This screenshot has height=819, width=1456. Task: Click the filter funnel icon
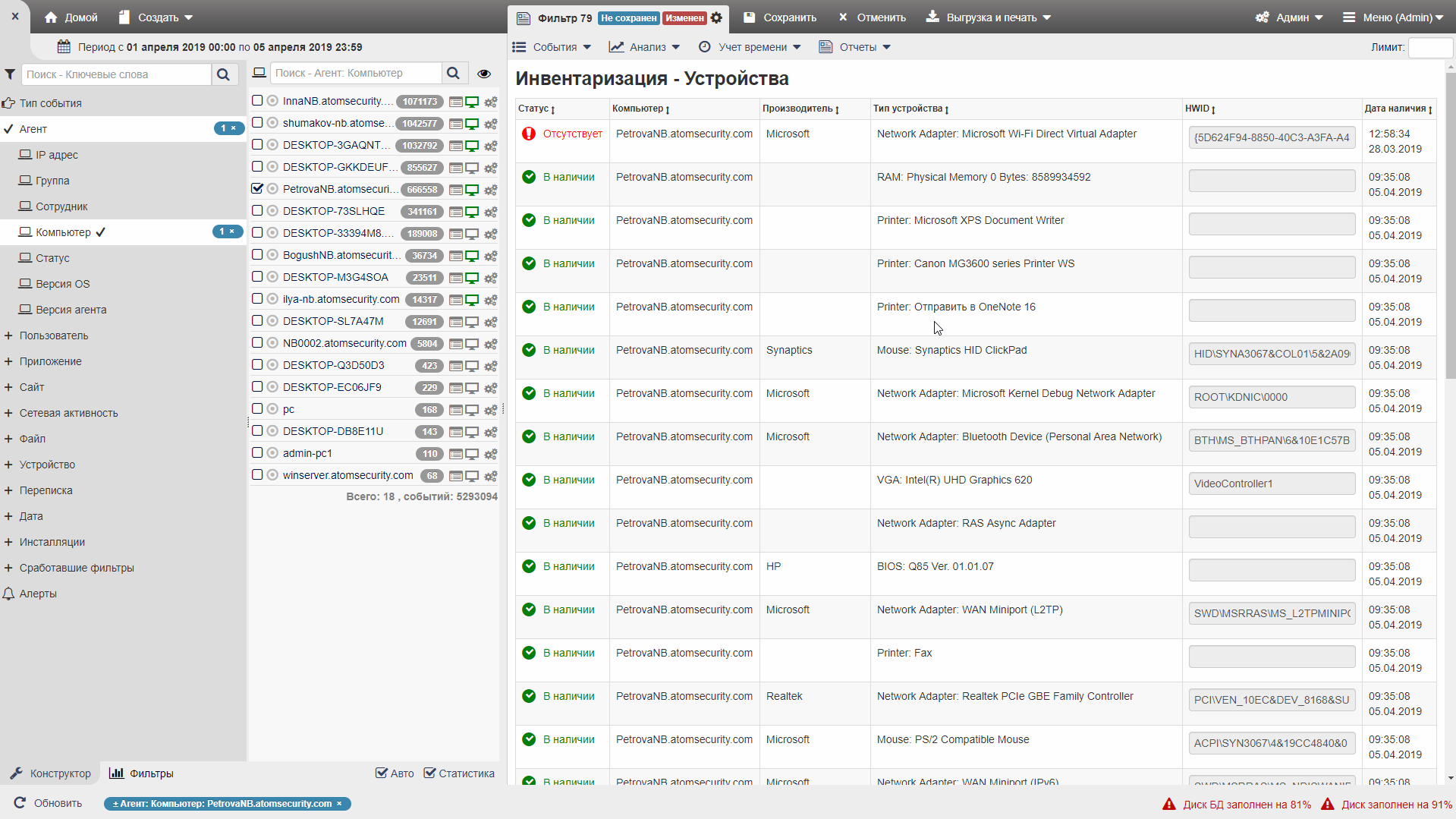(10, 74)
